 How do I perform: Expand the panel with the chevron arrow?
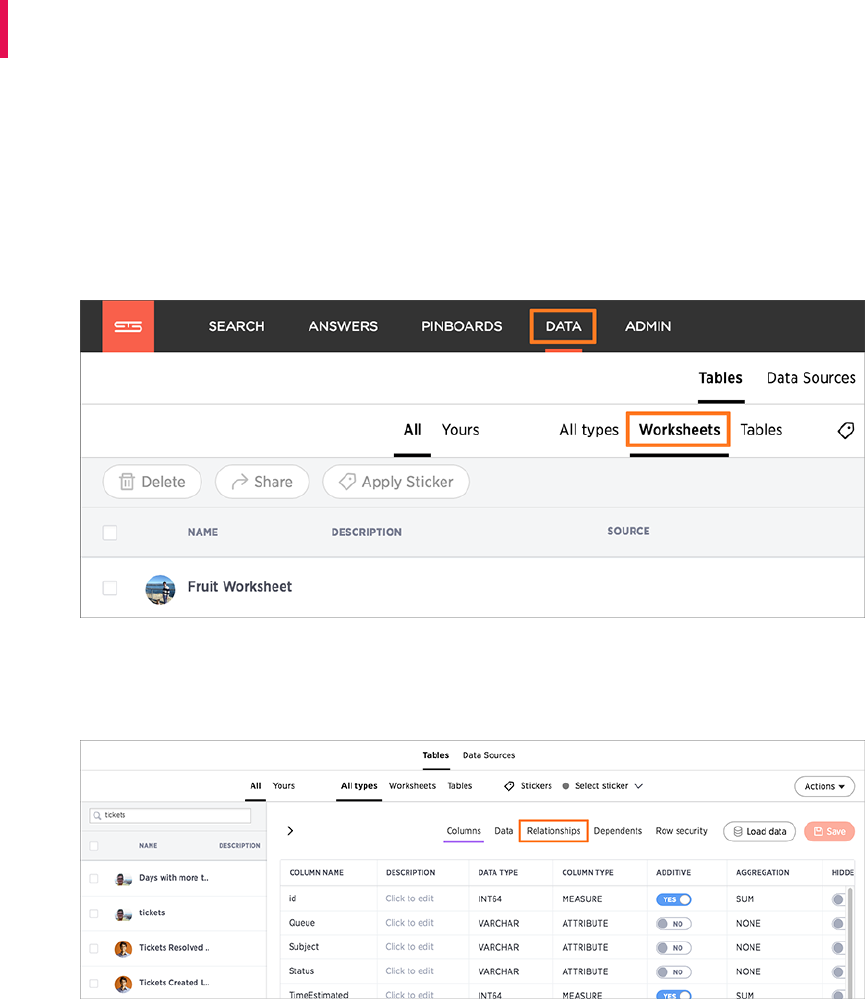pyautogui.click(x=290, y=831)
